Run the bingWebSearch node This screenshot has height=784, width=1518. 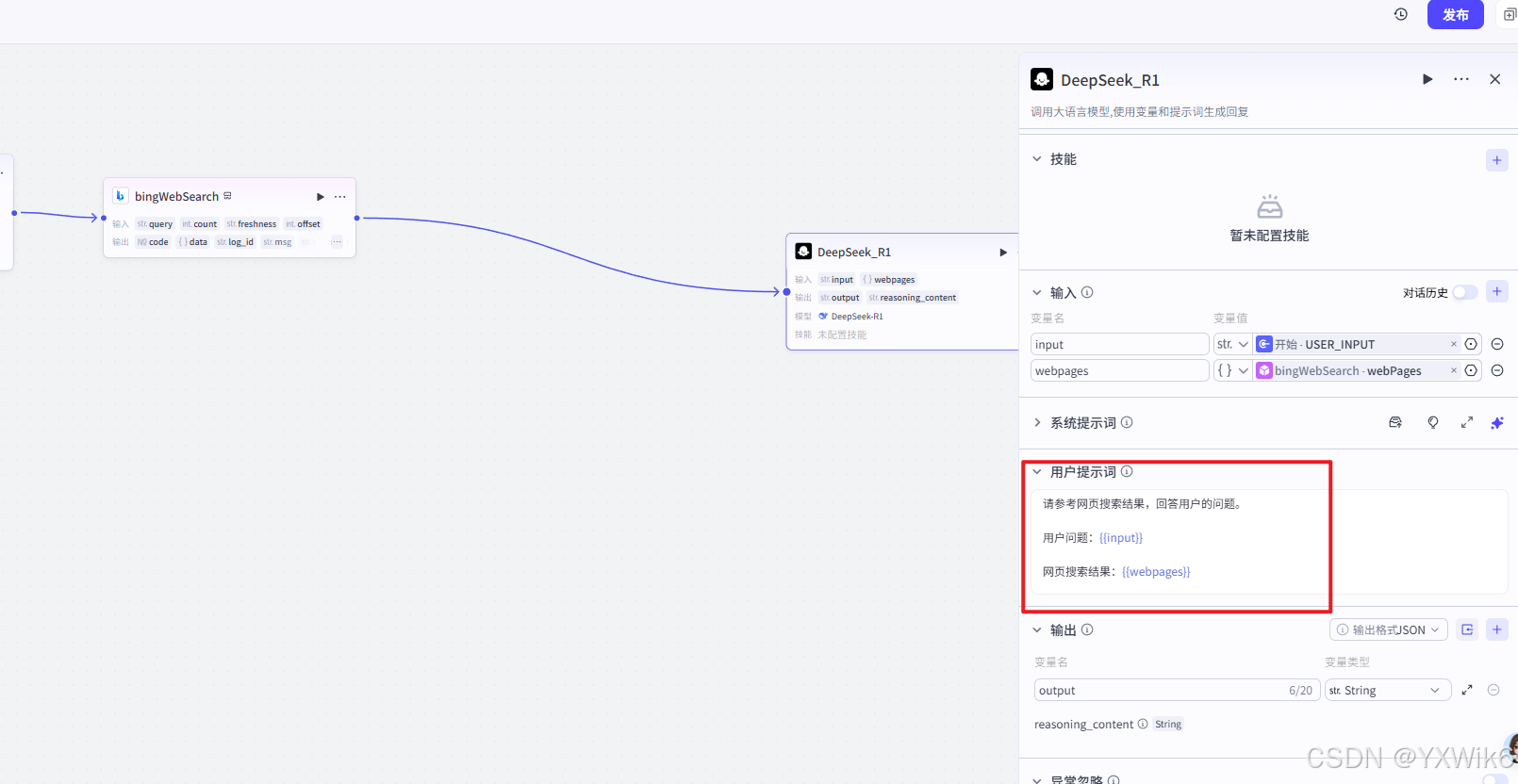coord(321,196)
